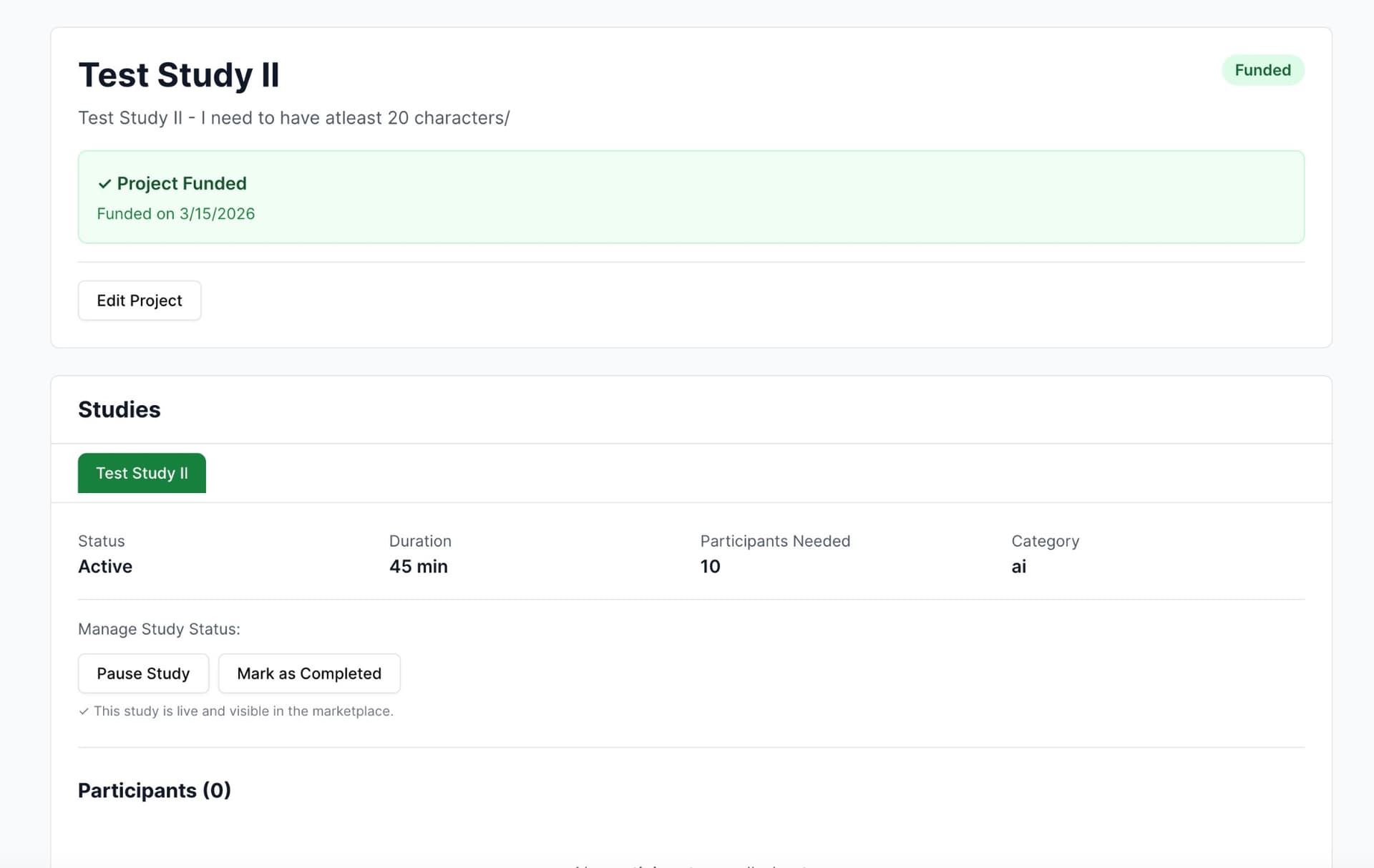The width and height of the screenshot is (1374, 868).
Task: Click the Project Funded checkmark icon
Action: 104,184
